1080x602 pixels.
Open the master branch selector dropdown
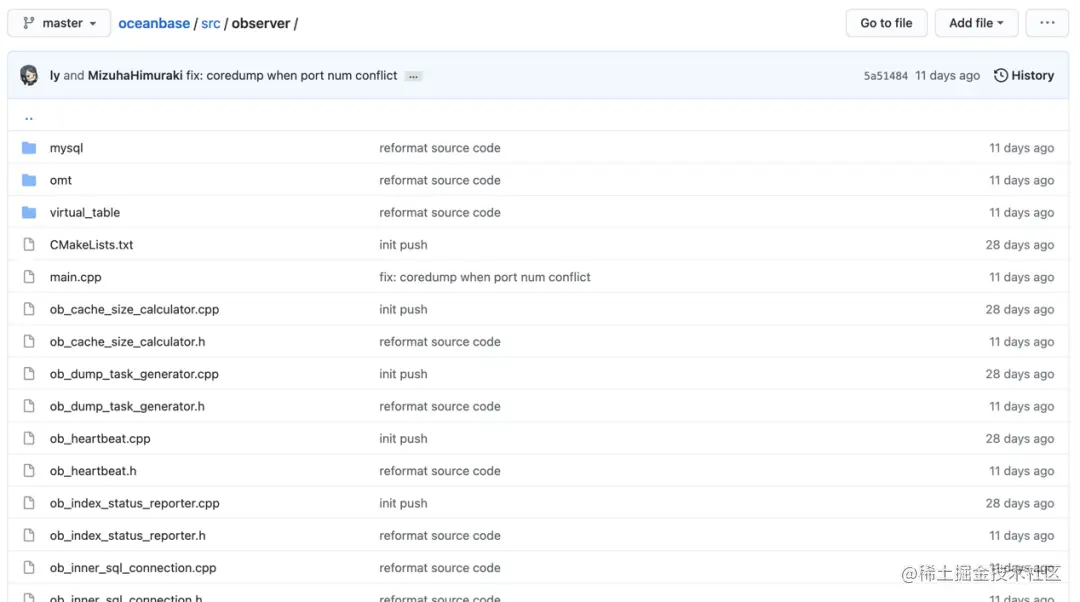pyautogui.click(x=59, y=23)
